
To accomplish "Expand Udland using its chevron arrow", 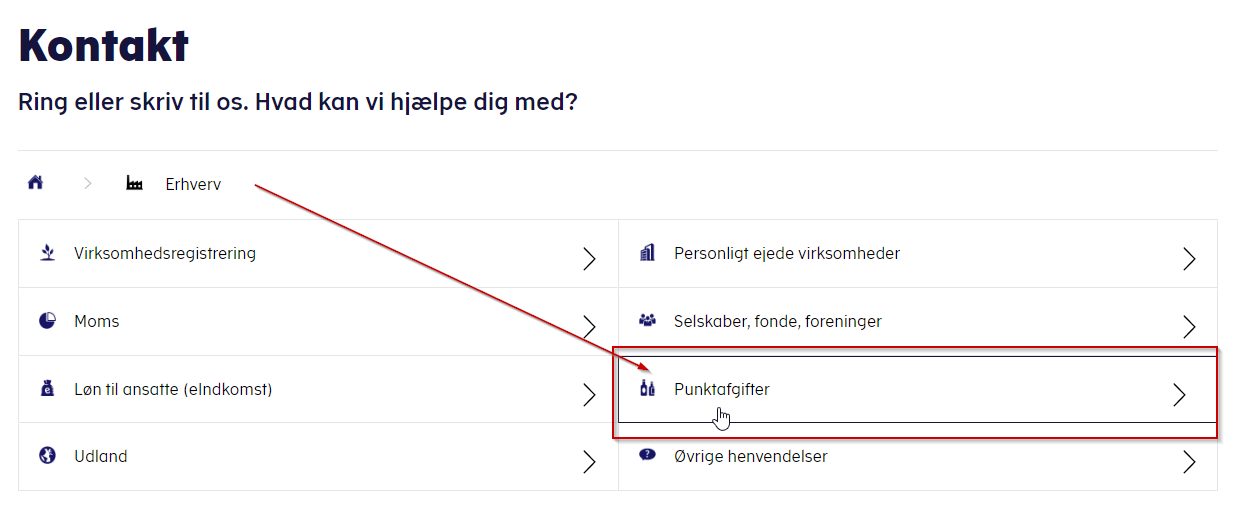I will tap(589, 462).
